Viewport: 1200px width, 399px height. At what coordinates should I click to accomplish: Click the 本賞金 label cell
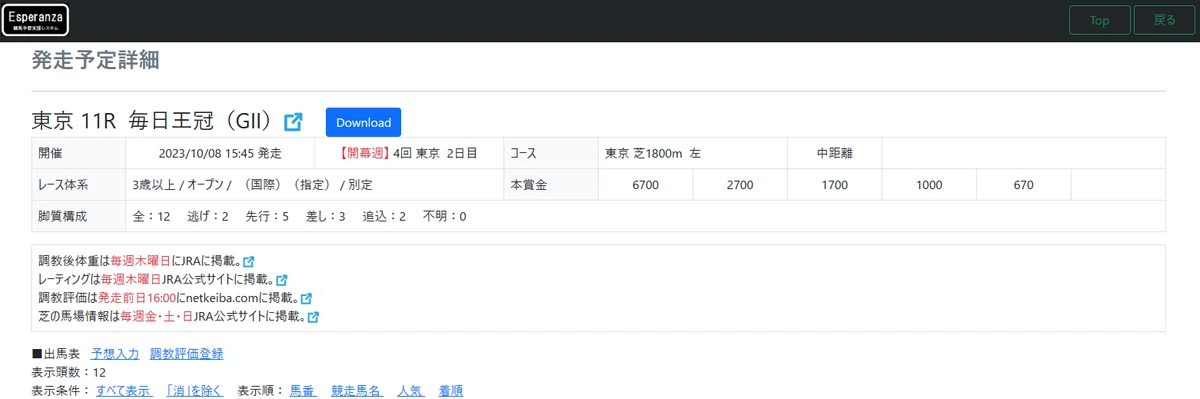pyautogui.click(x=550, y=185)
